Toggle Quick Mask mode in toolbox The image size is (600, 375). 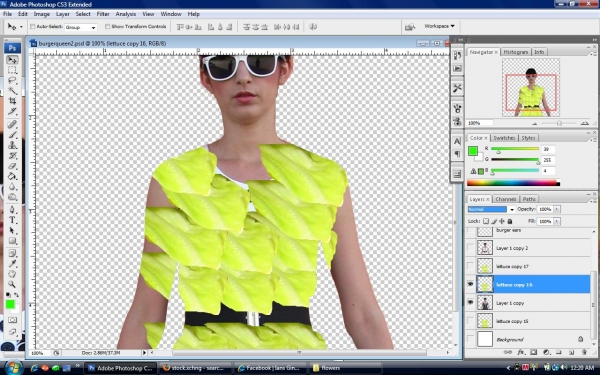[x=12, y=320]
